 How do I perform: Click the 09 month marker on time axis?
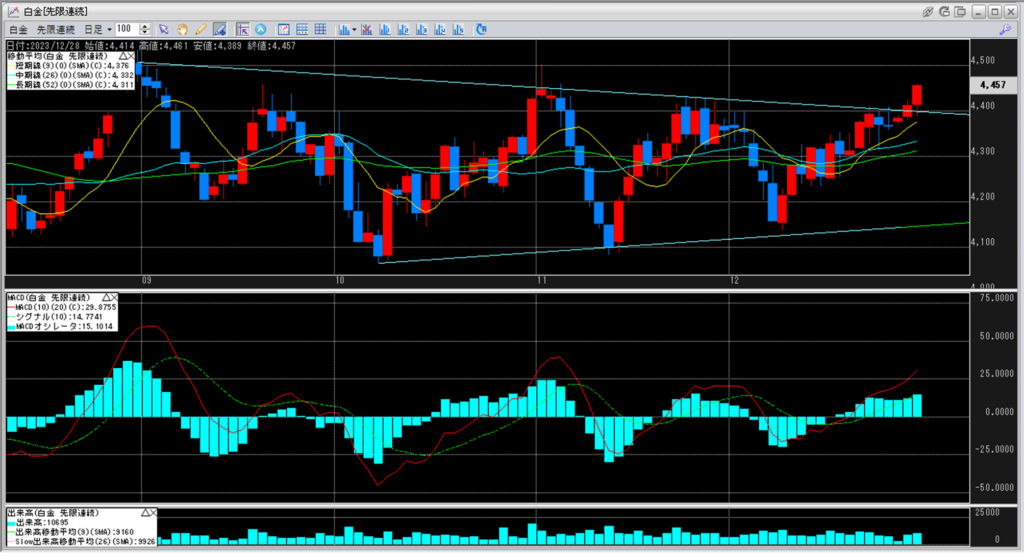(147, 281)
